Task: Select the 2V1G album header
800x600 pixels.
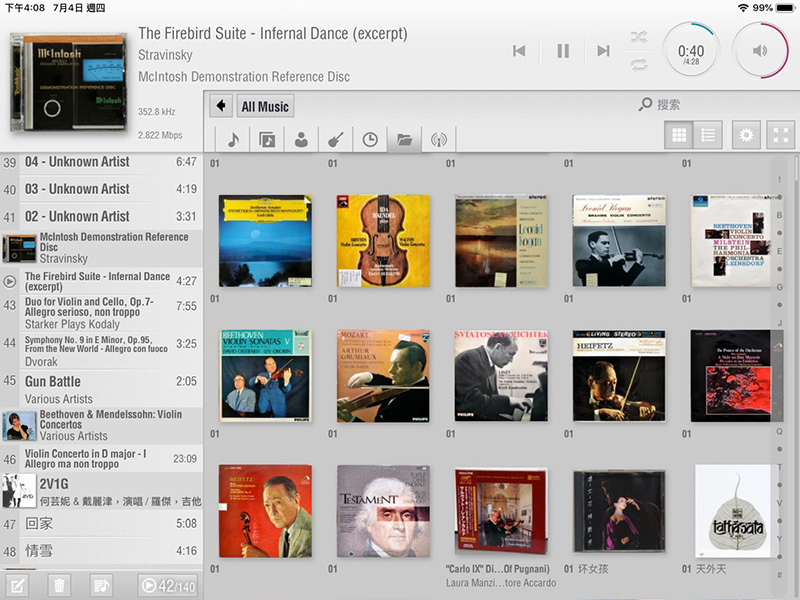Action: [x=101, y=491]
